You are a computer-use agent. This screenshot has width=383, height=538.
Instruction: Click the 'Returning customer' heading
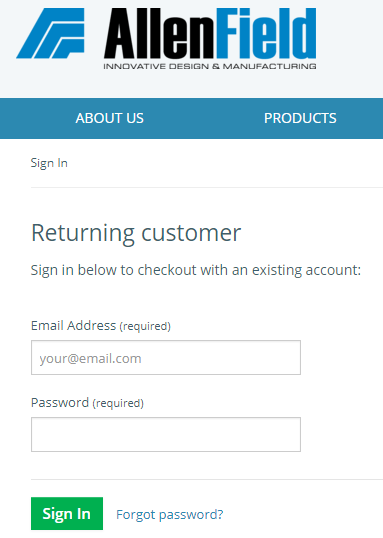(136, 233)
